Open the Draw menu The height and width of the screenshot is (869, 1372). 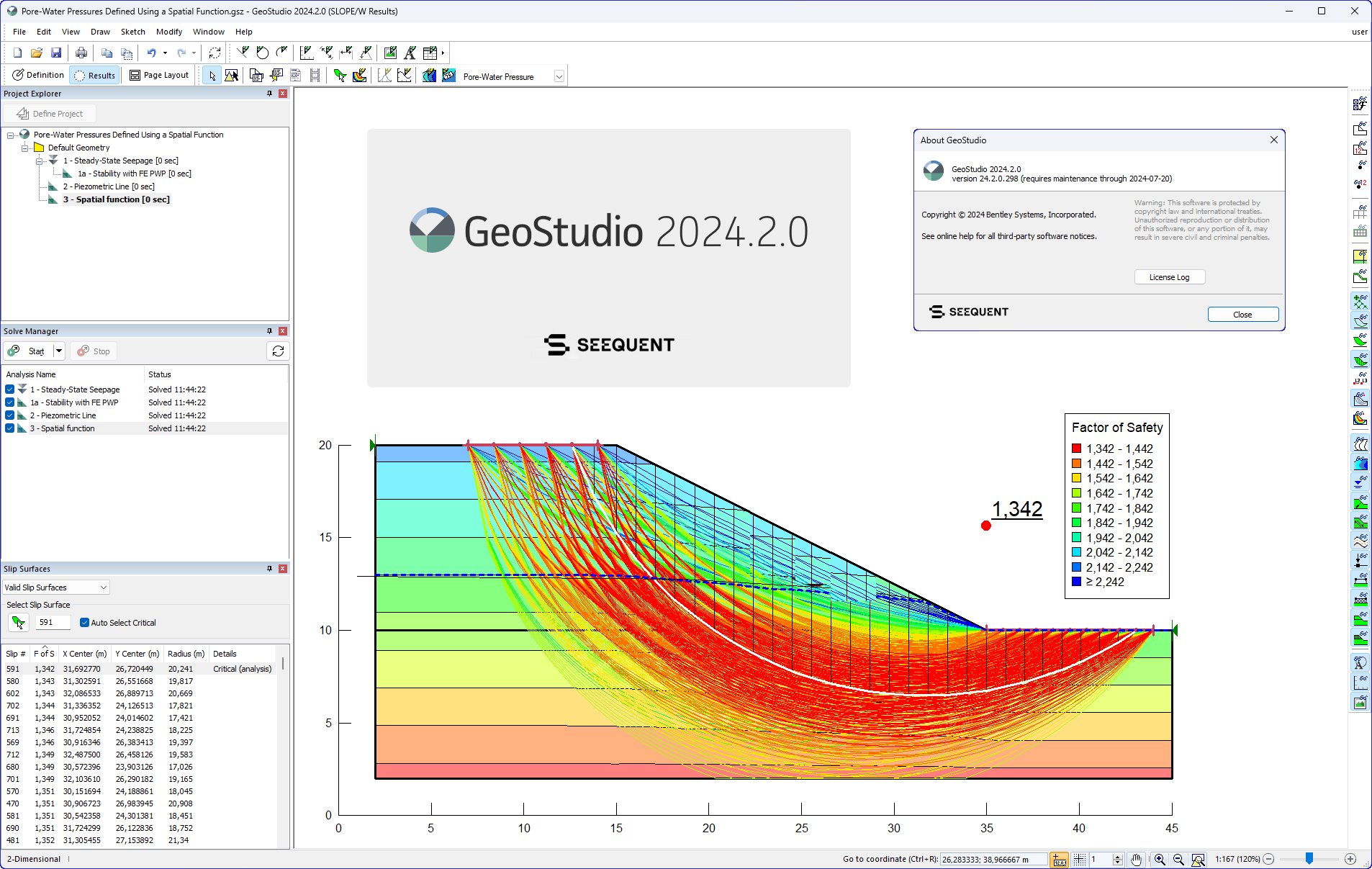point(100,32)
